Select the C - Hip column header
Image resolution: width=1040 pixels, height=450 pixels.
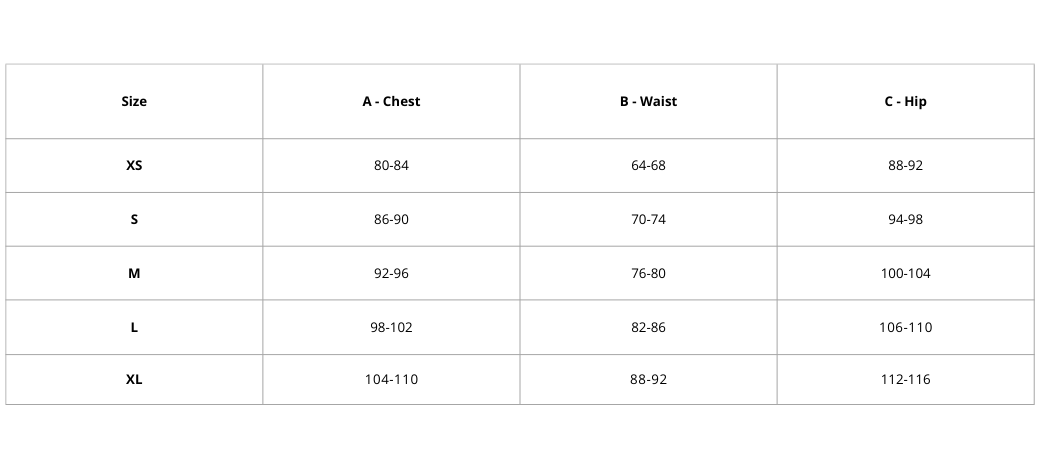905,101
